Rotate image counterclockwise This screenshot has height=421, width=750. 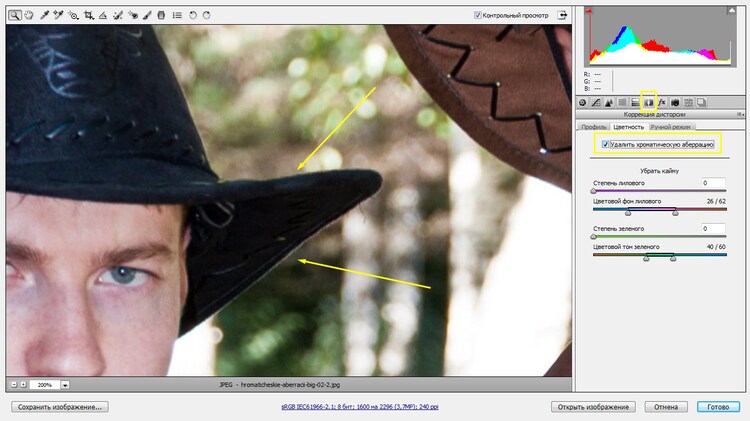[x=193, y=15]
